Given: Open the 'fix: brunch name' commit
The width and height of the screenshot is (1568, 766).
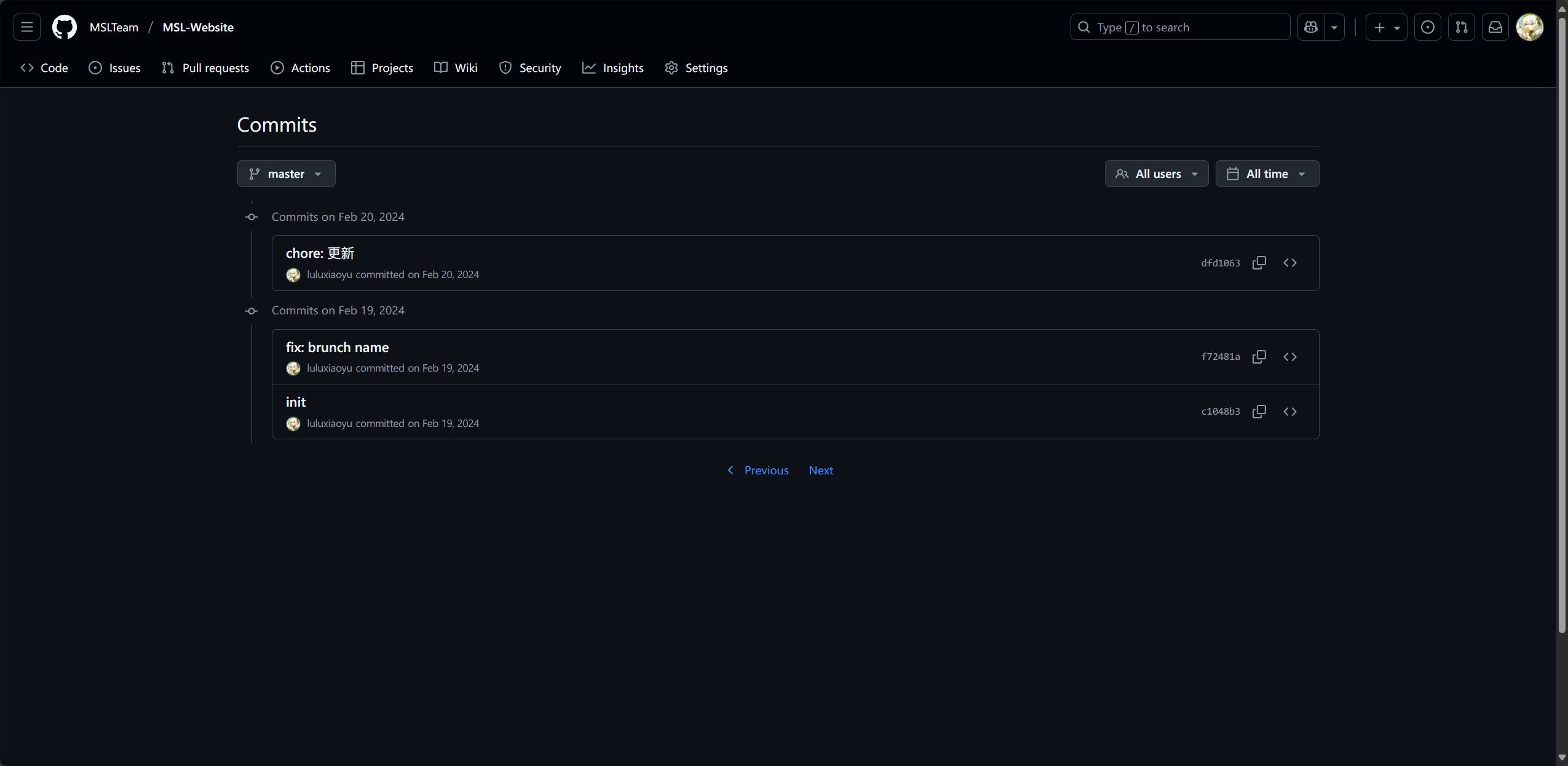Looking at the screenshot, I should click(x=337, y=347).
